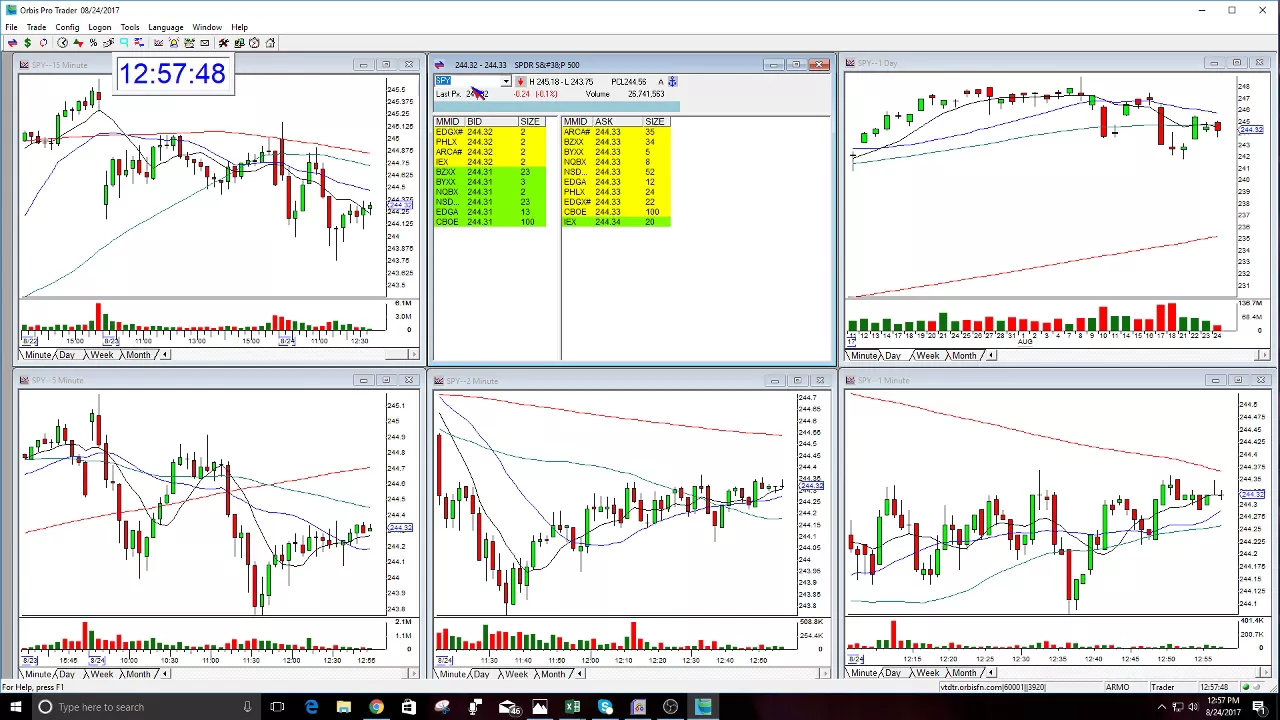Click the stopwatch toolbar icon
The image size is (1280, 720).
click(x=255, y=43)
